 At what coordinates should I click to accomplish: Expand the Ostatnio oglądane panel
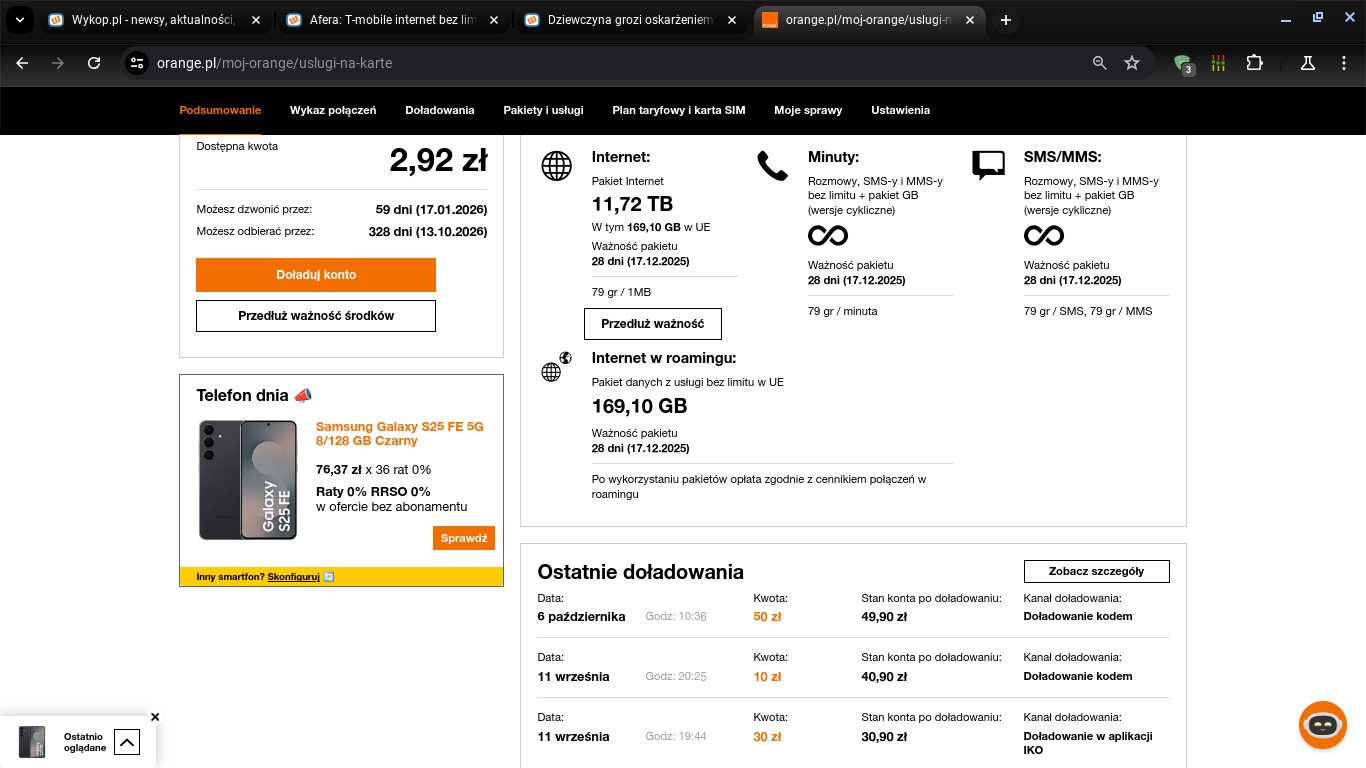pos(127,742)
